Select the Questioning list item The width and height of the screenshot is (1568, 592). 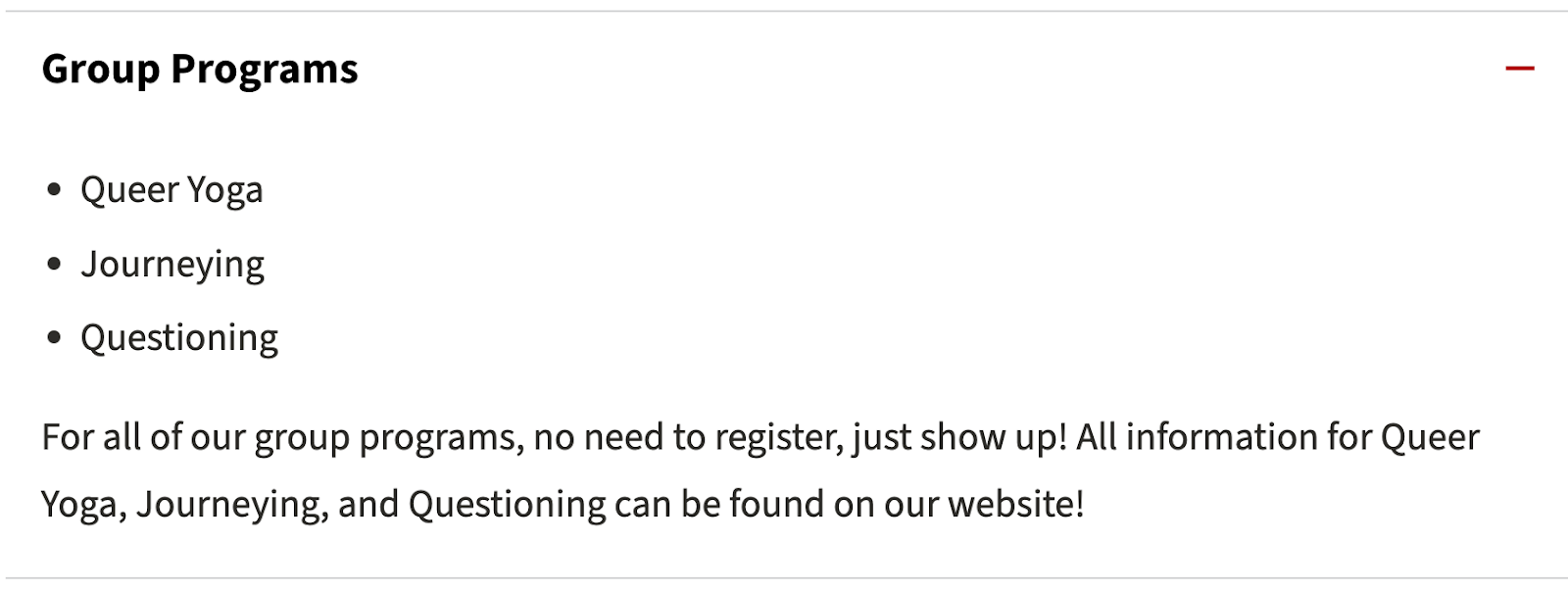pyautogui.click(x=179, y=337)
